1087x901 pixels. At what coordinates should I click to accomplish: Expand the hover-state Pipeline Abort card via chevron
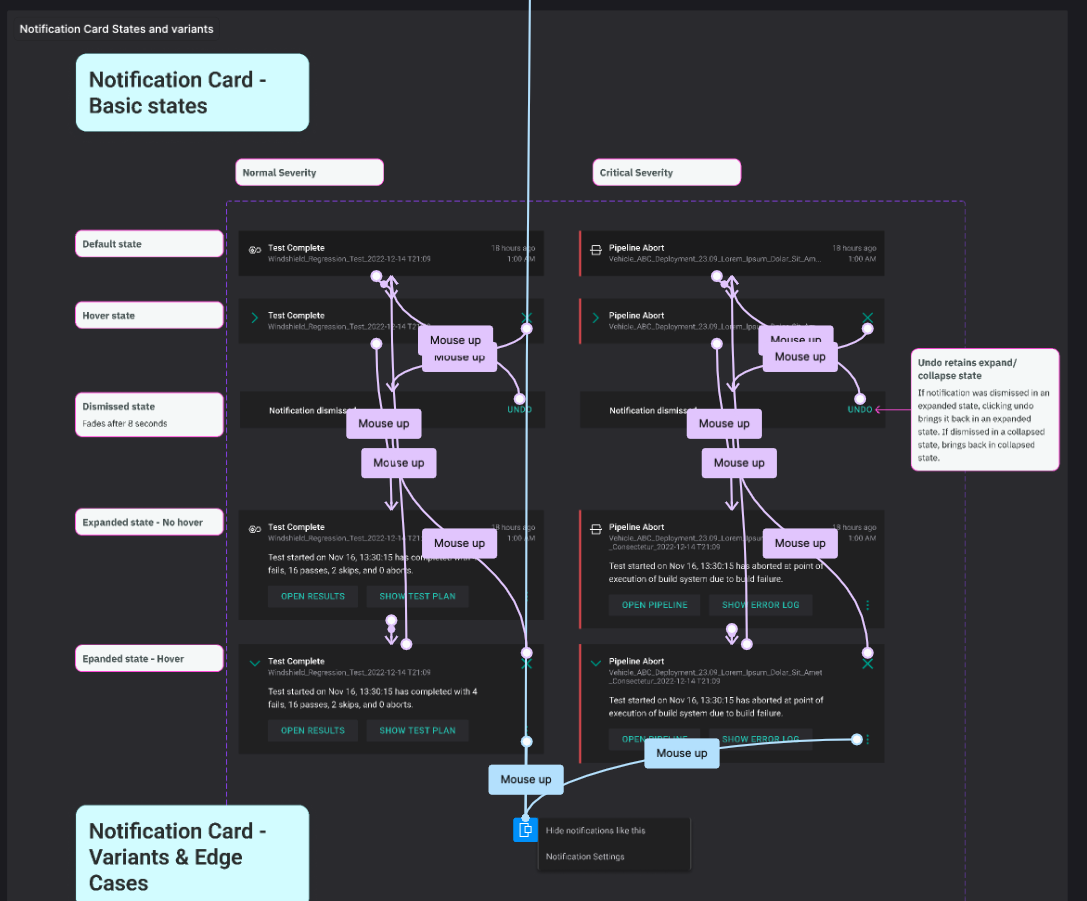[x=596, y=318]
